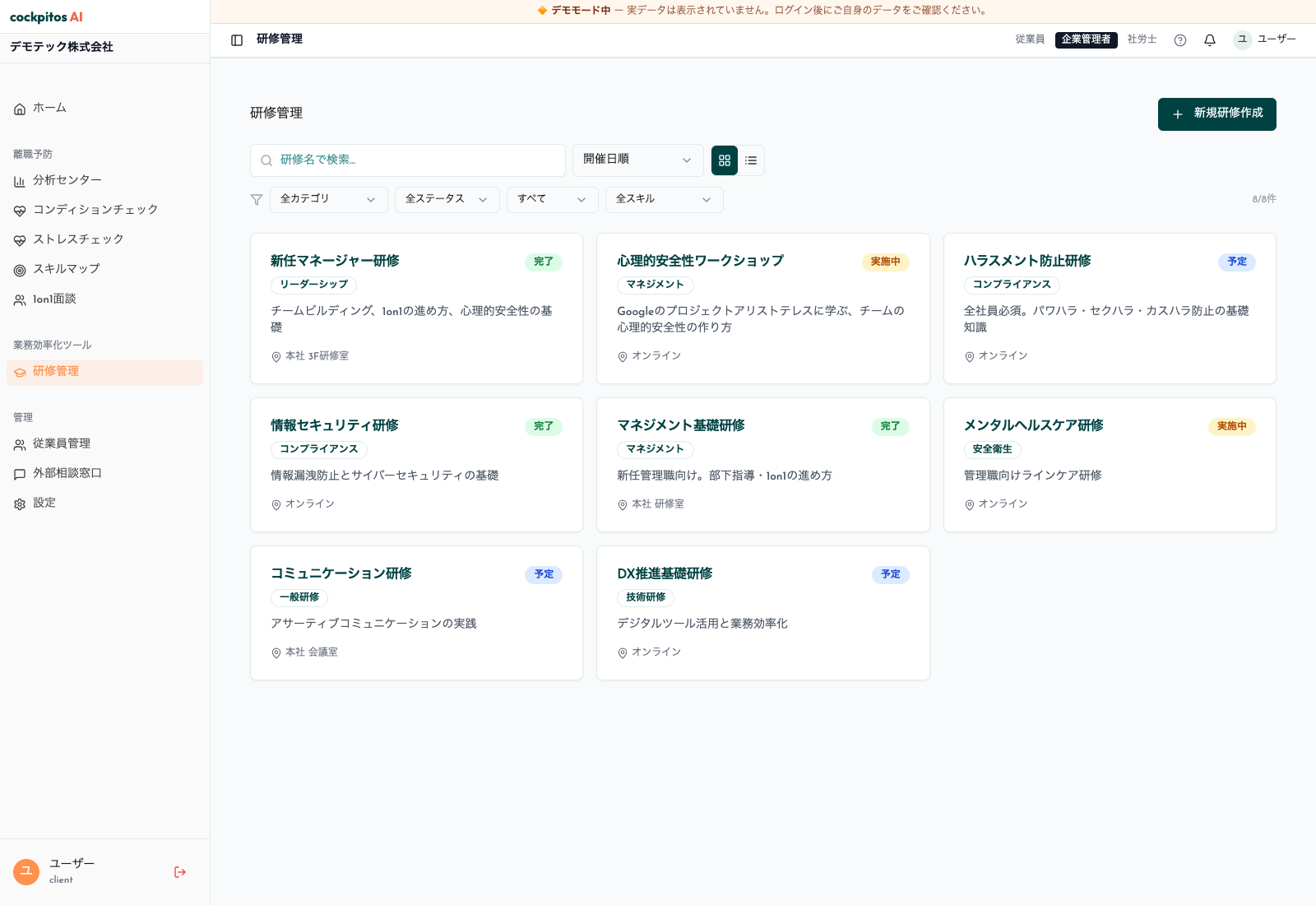Viewport: 1316px width, 905px height.
Task: Open 分析センター menu item
Action: pos(104,181)
